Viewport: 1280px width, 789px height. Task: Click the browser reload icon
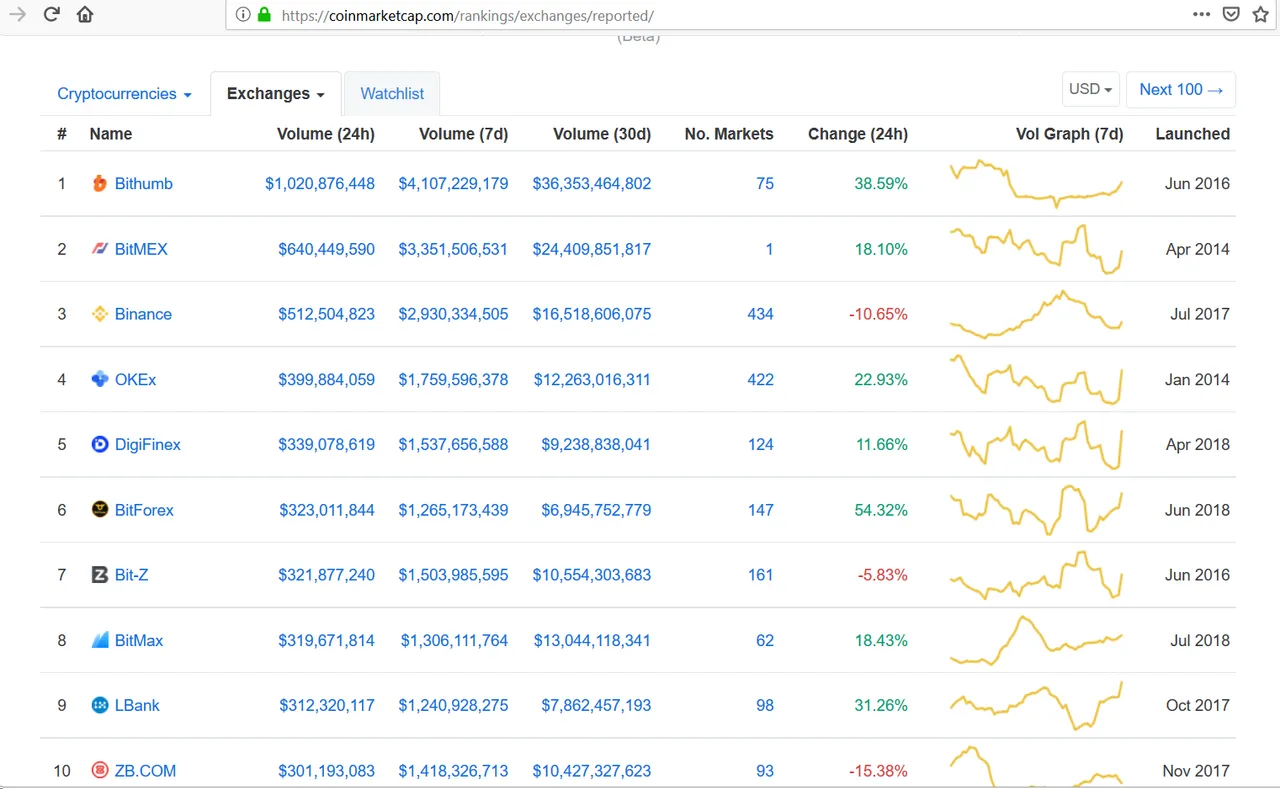pos(51,14)
